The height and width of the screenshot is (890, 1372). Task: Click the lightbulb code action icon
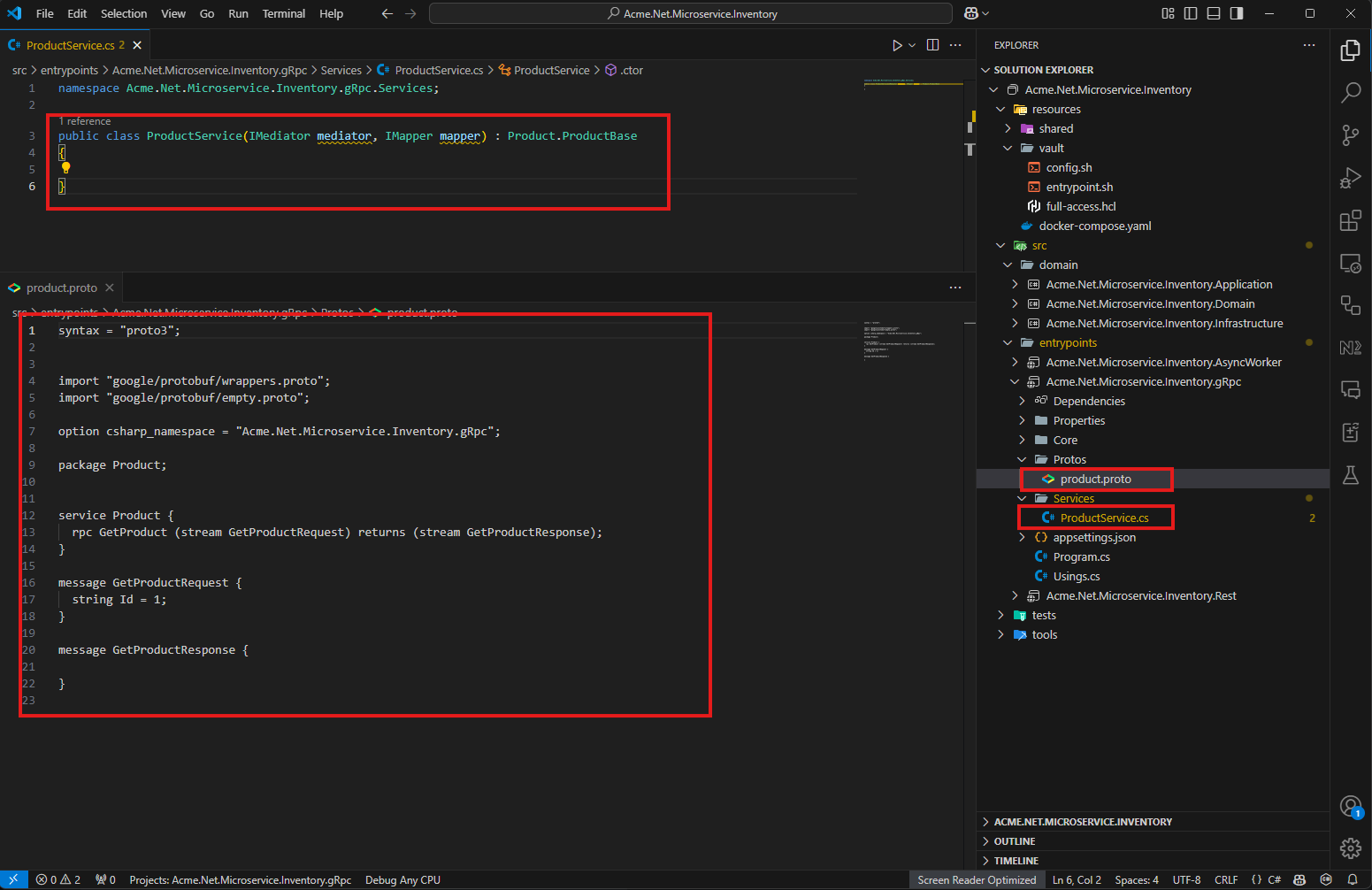pyautogui.click(x=65, y=168)
